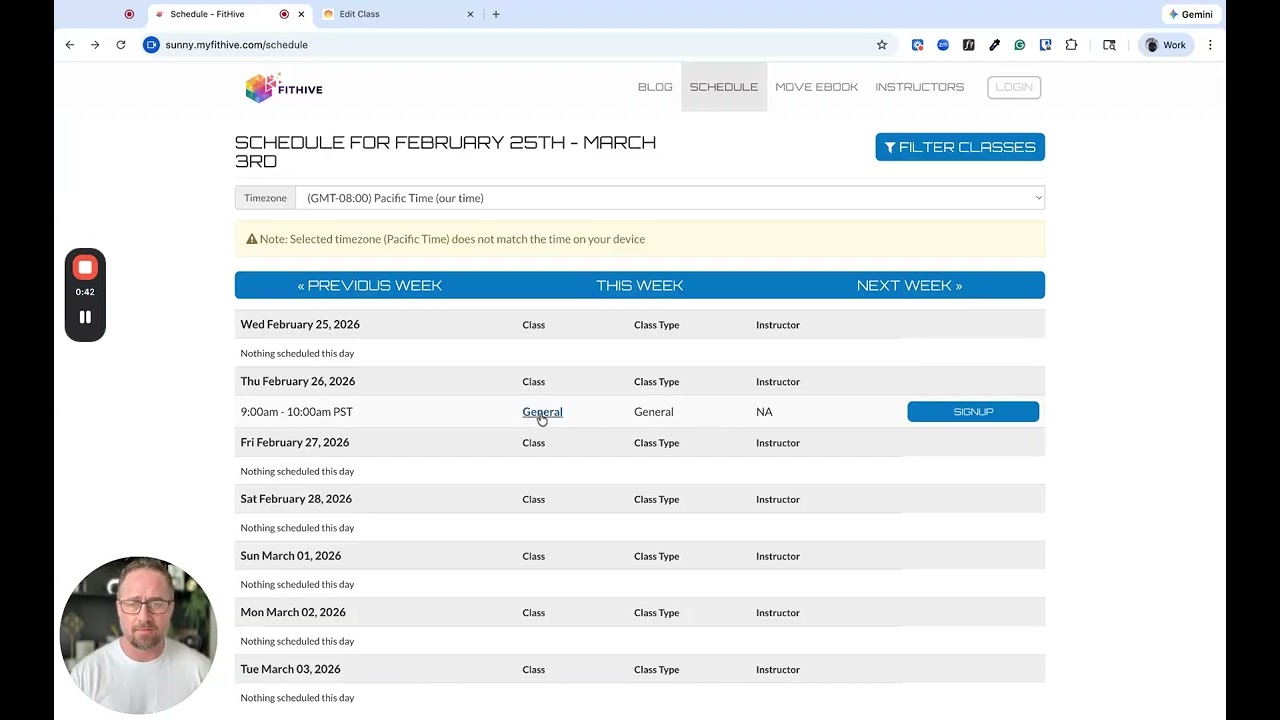Image resolution: width=1280 pixels, height=720 pixels.
Task: Select the eyedropper color picker extension
Action: tap(994, 45)
